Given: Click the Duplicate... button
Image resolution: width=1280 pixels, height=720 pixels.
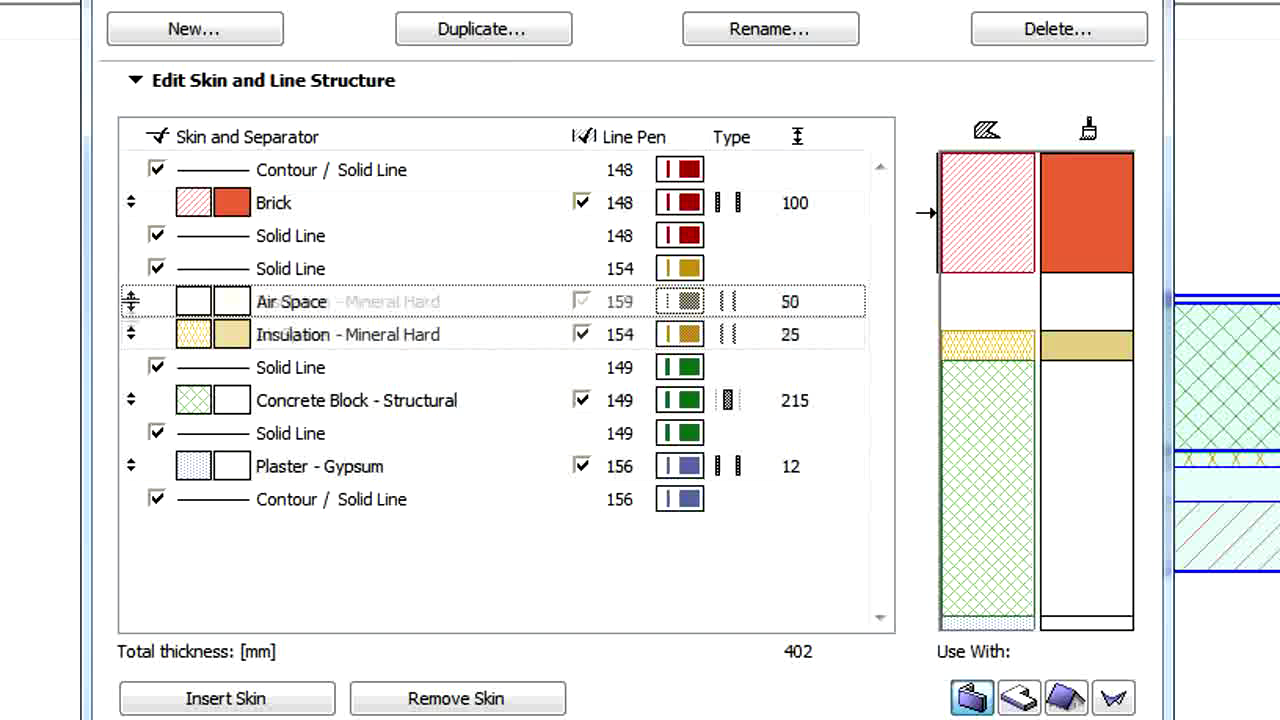Looking at the screenshot, I should pyautogui.click(x=483, y=29).
